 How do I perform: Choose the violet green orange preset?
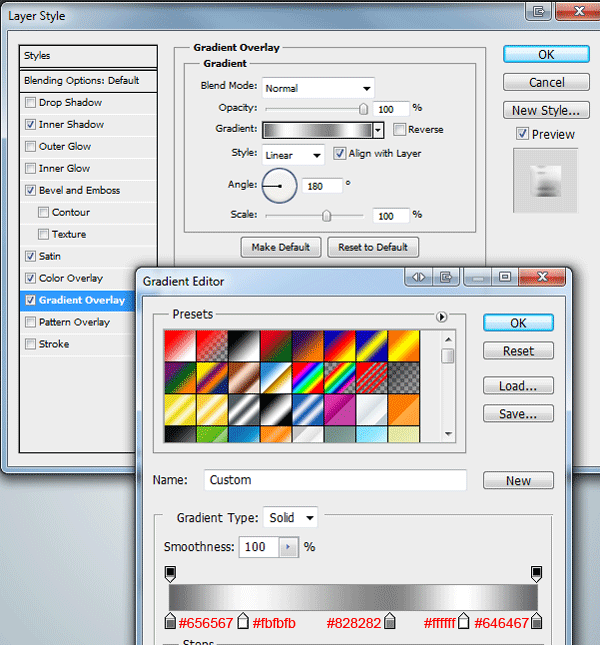[180, 378]
